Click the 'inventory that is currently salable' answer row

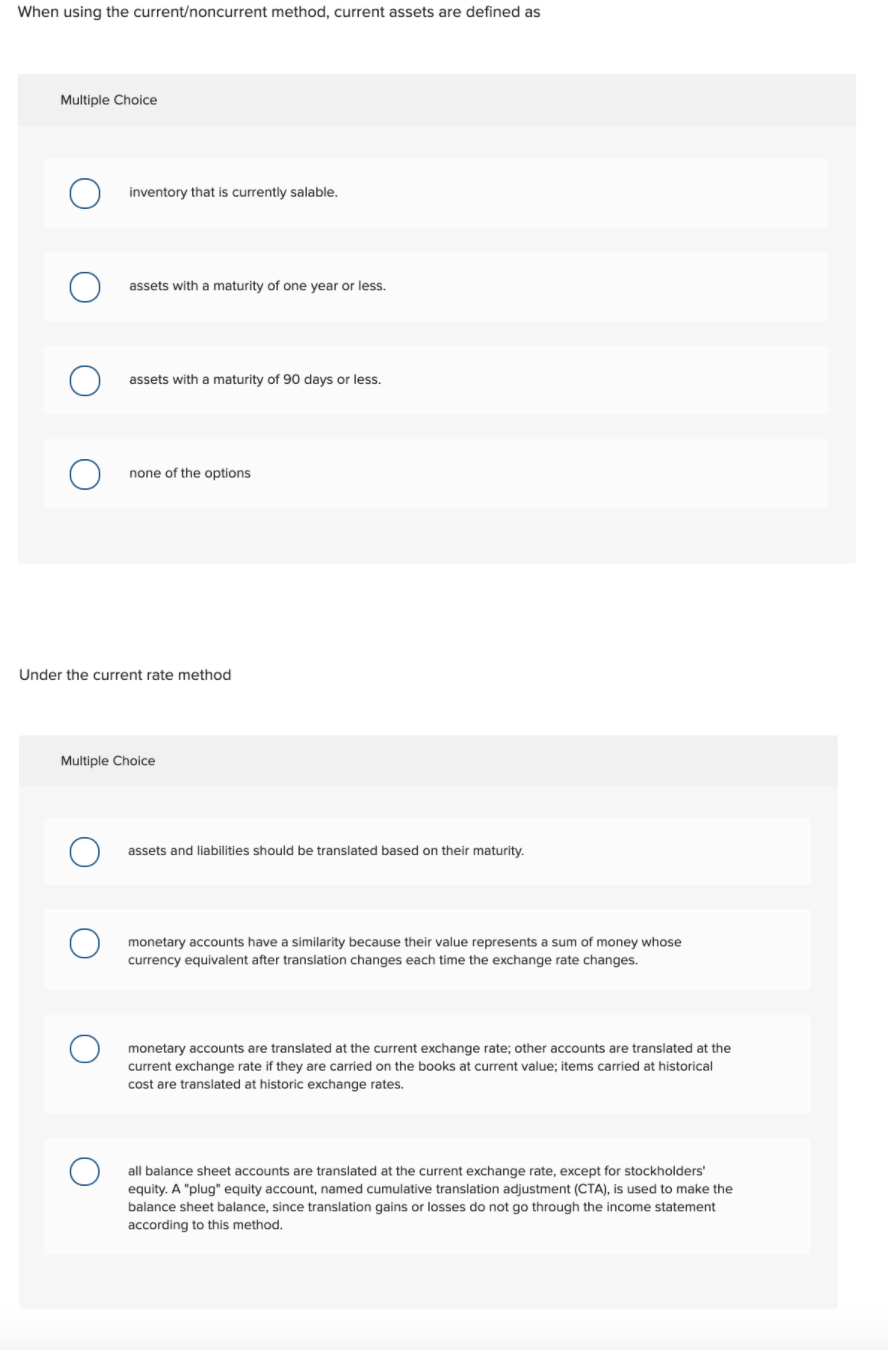click(436, 192)
